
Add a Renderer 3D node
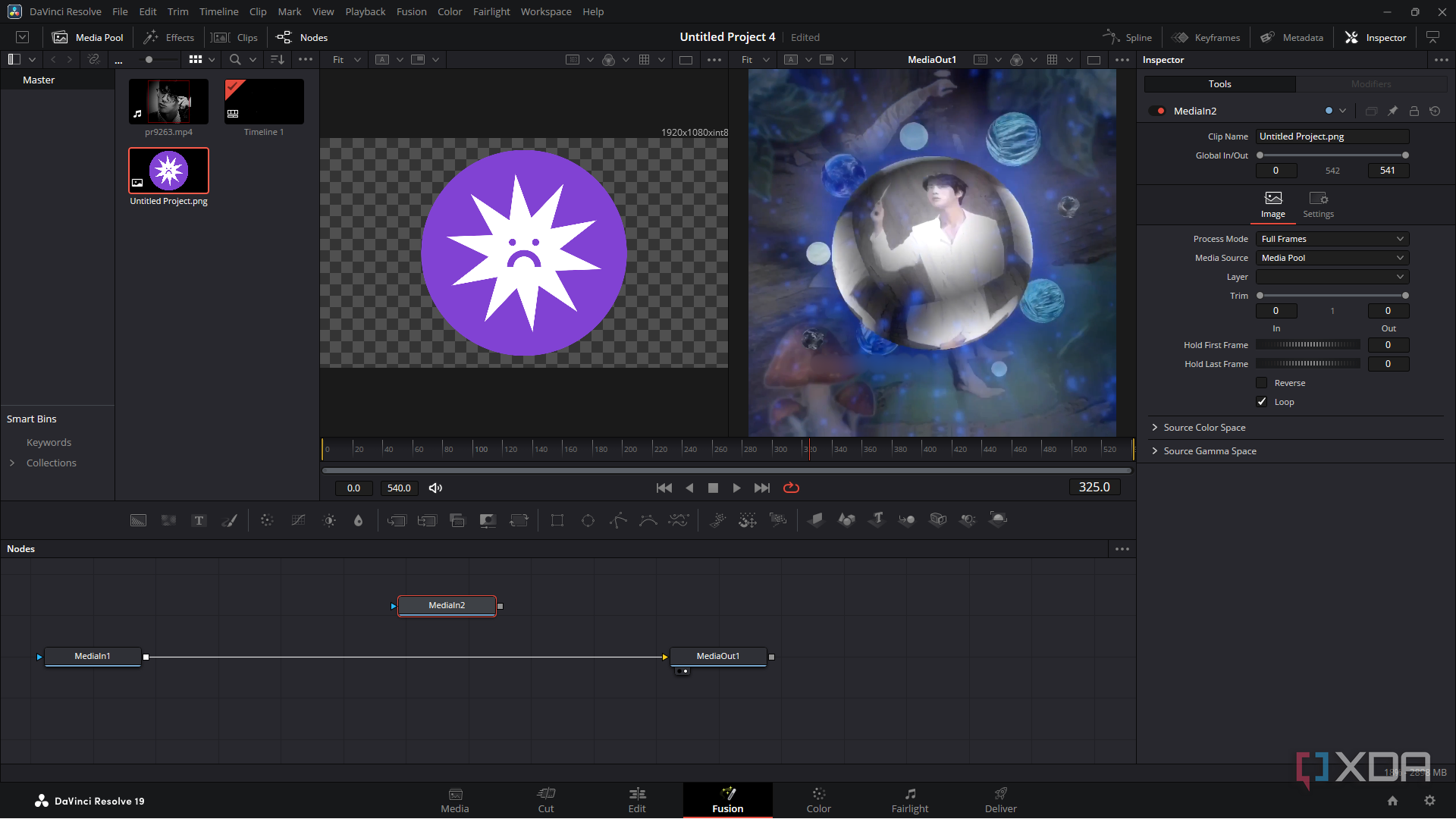tap(999, 520)
